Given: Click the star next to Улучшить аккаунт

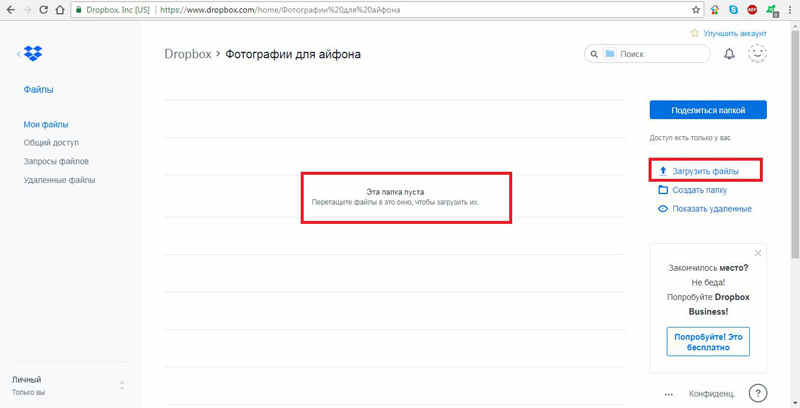Looking at the screenshot, I should pyautogui.click(x=694, y=33).
